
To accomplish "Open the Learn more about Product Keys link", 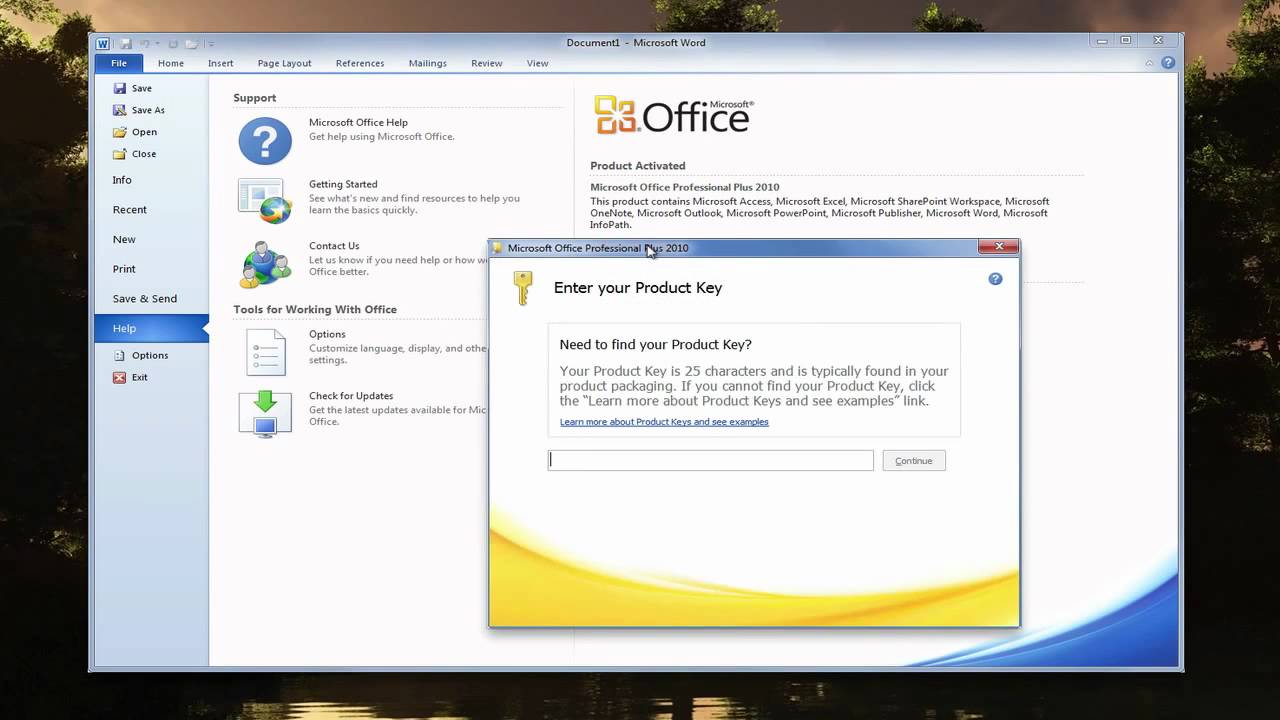I will [x=664, y=422].
